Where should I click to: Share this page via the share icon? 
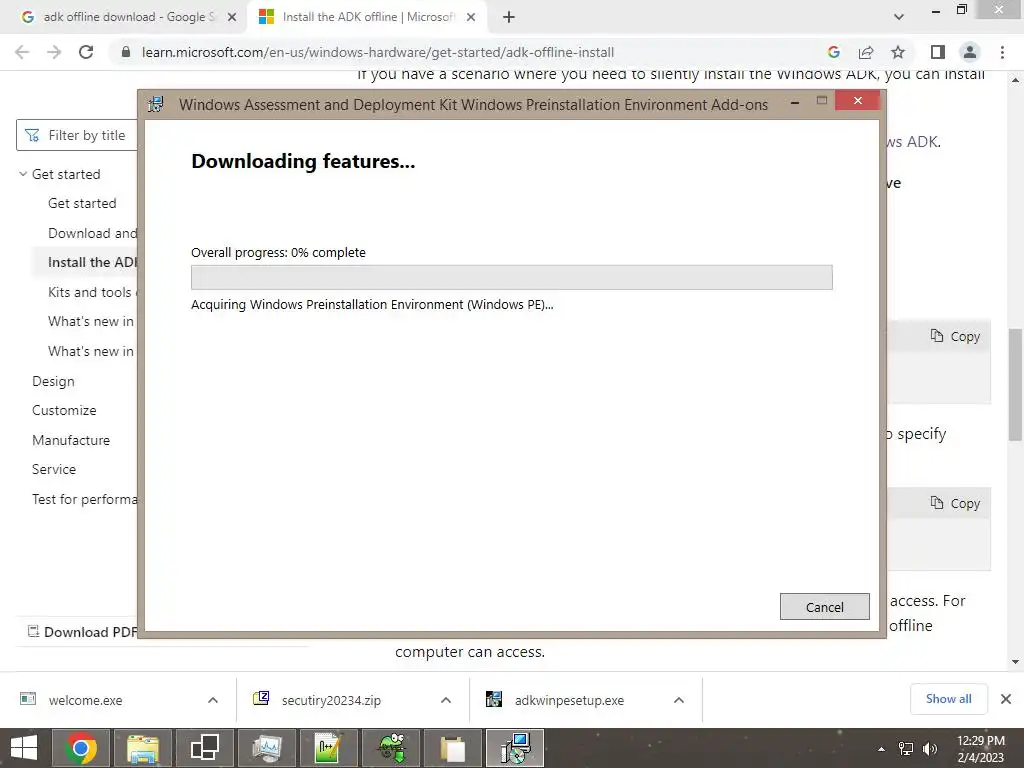click(866, 52)
